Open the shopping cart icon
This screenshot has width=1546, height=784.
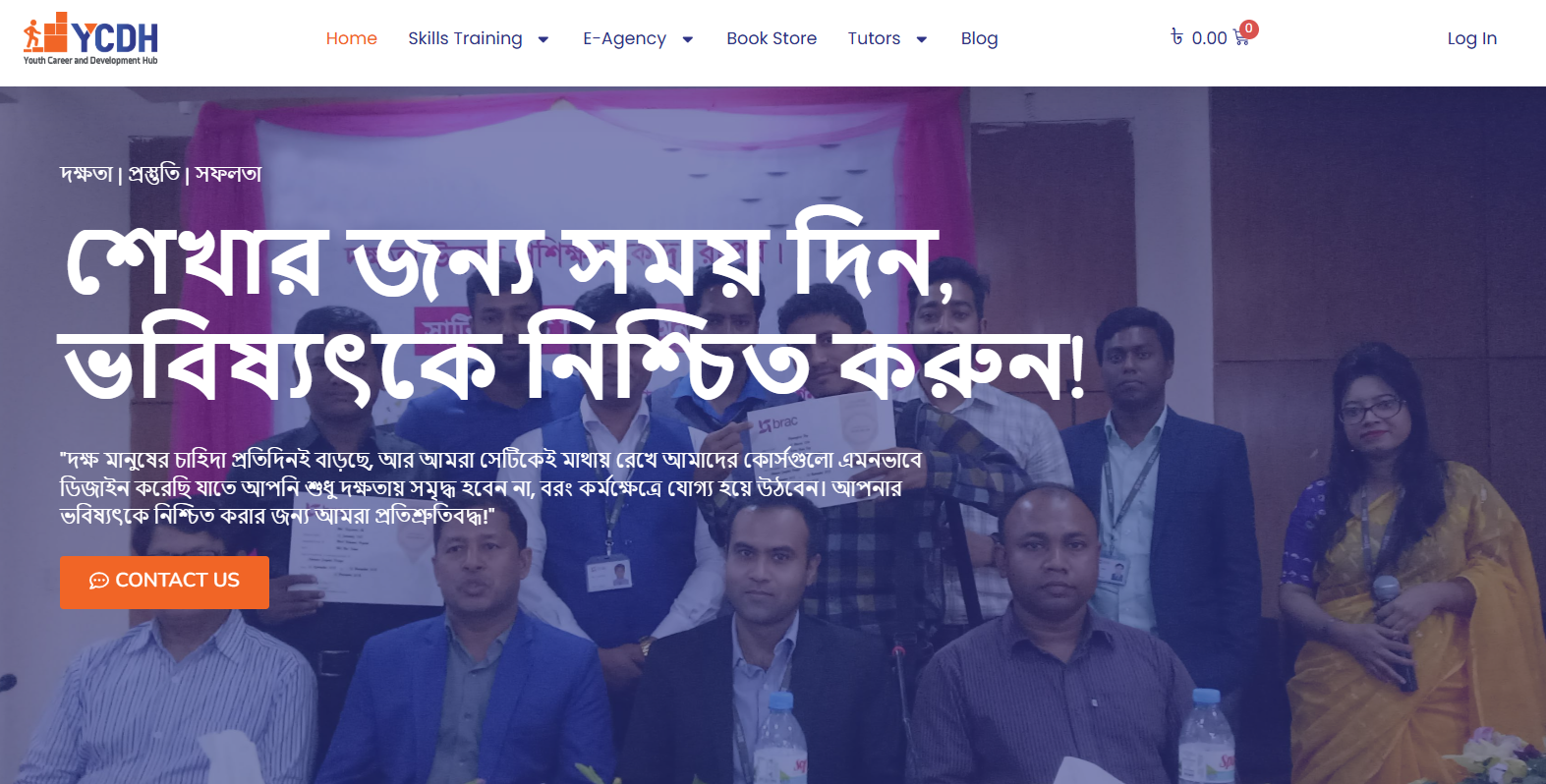pyautogui.click(x=1240, y=39)
